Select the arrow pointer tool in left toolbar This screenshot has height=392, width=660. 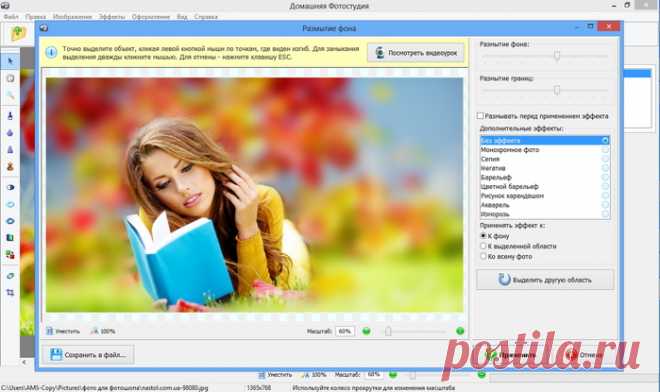(x=10, y=61)
